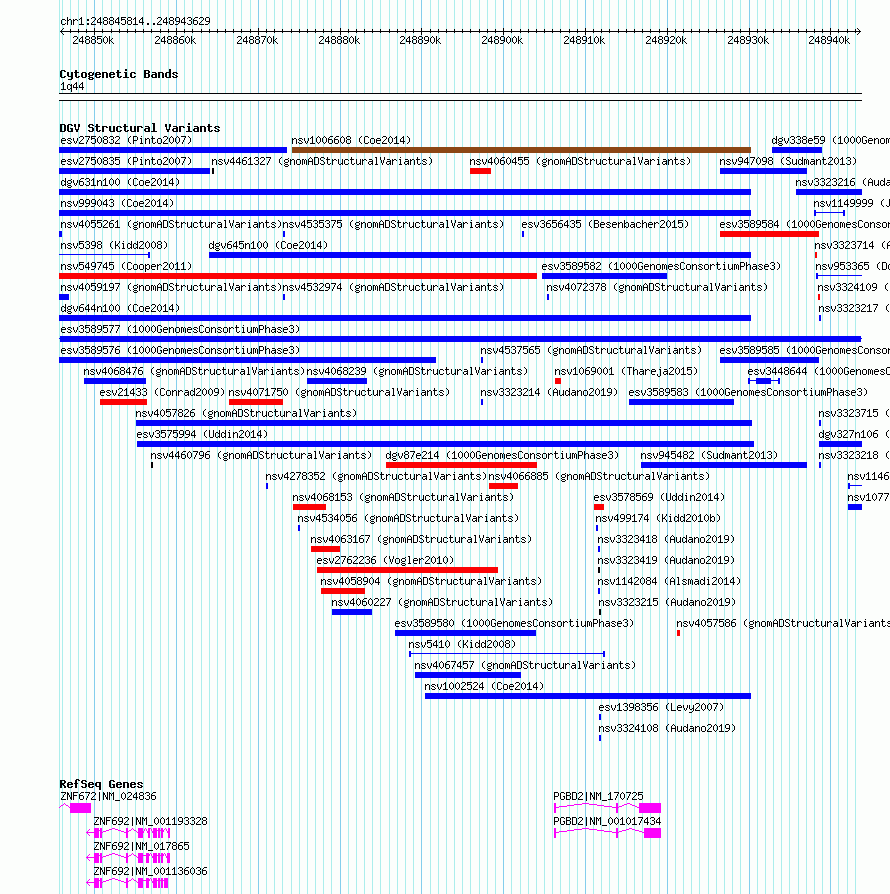Click nsv4461327 gnomAD variant label
This screenshot has width=890, height=894.
[322, 161]
